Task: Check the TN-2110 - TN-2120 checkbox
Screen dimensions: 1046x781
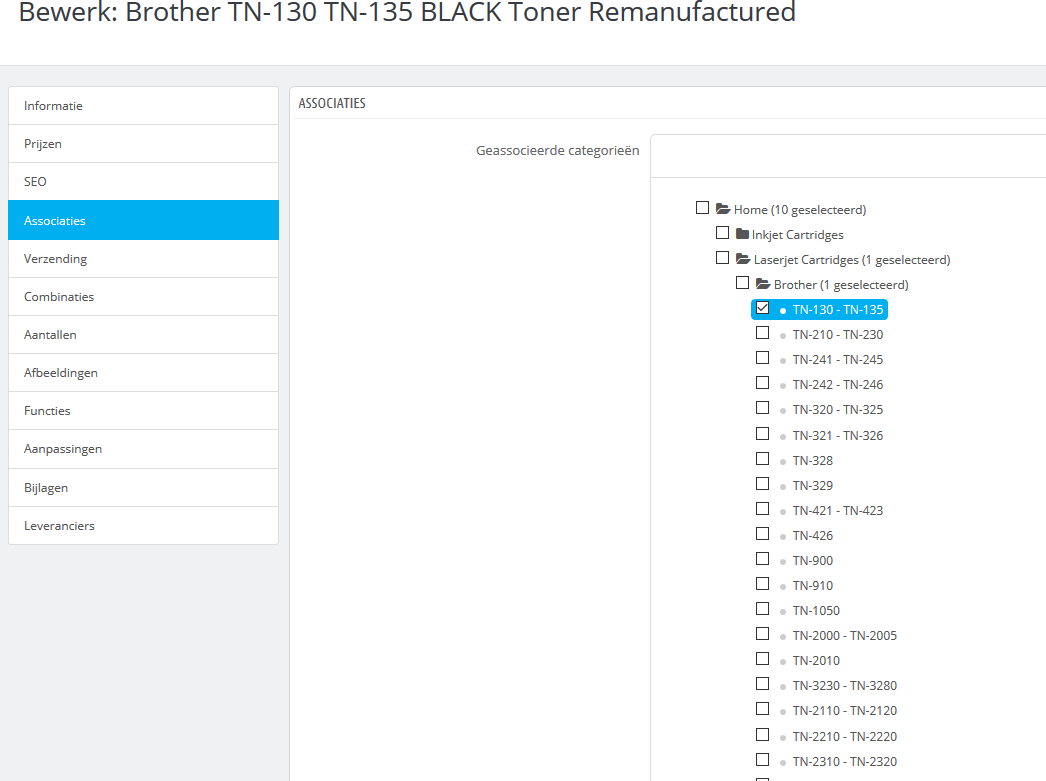Action: click(762, 709)
